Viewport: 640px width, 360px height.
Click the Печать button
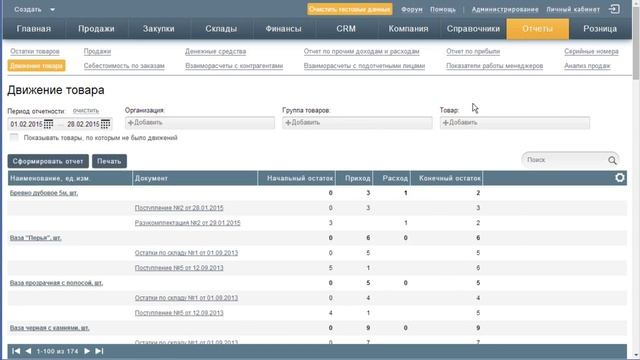[x=109, y=161]
